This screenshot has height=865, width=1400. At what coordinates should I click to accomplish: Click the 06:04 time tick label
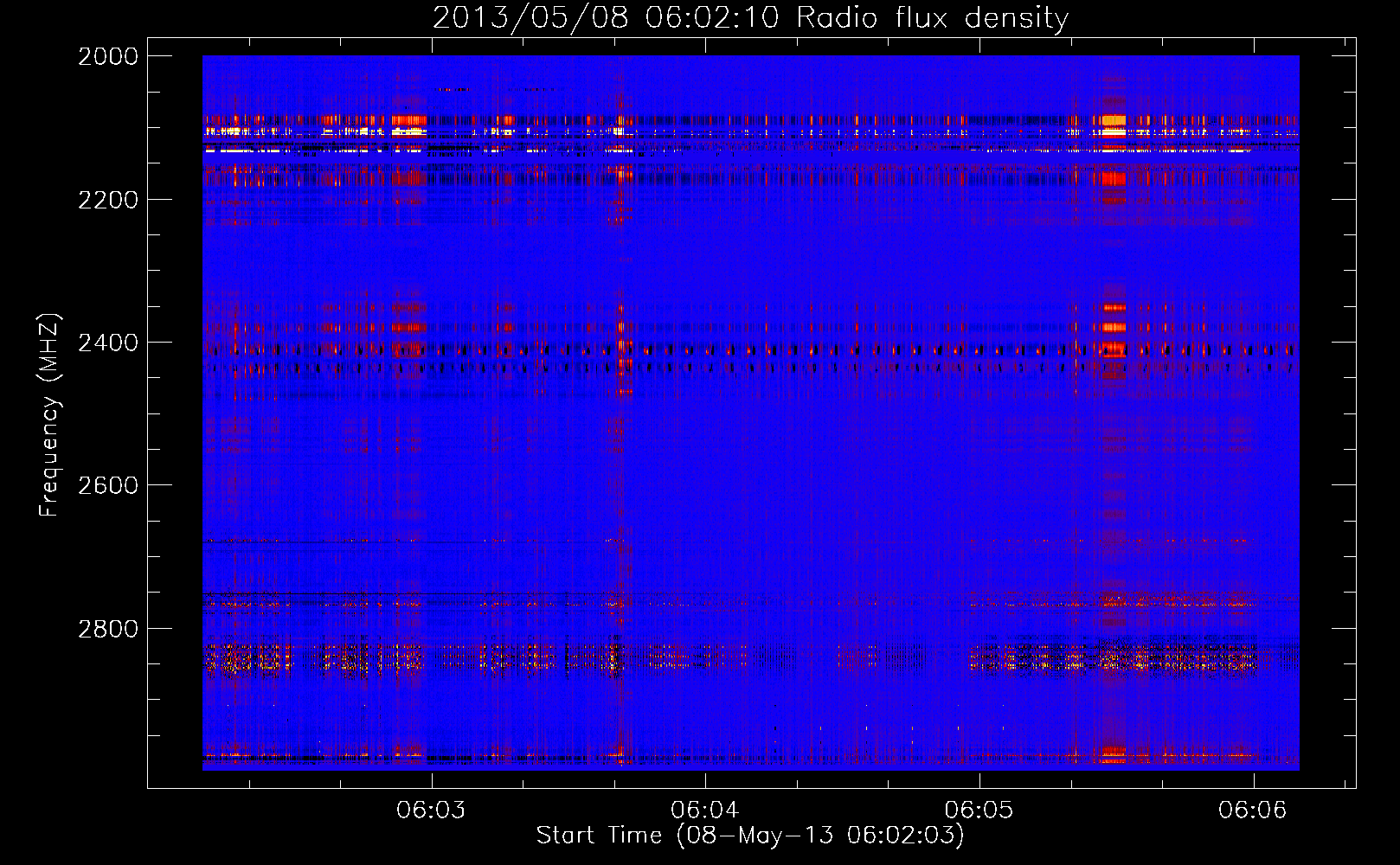click(x=705, y=811)
